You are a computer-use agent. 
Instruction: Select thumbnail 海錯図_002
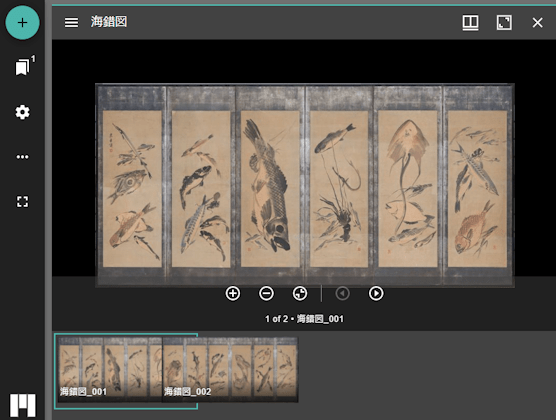point(230,369)
